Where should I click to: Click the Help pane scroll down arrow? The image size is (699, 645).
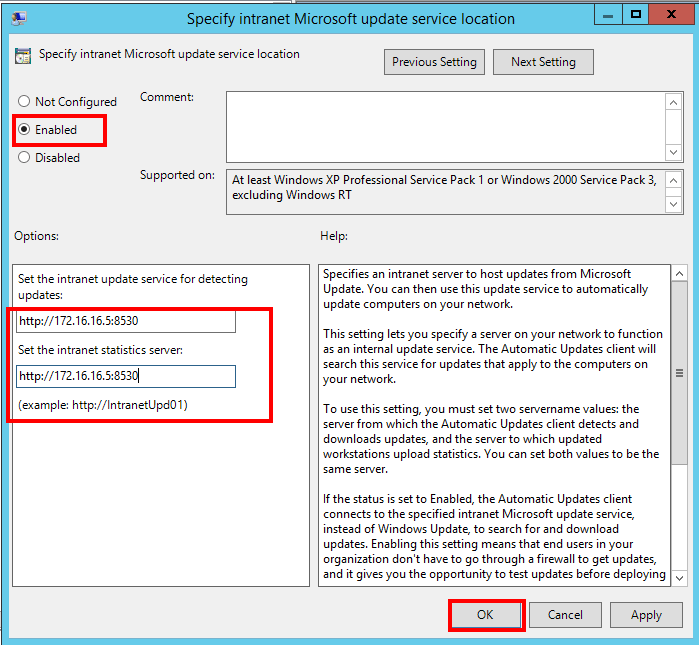coord(679,578)
